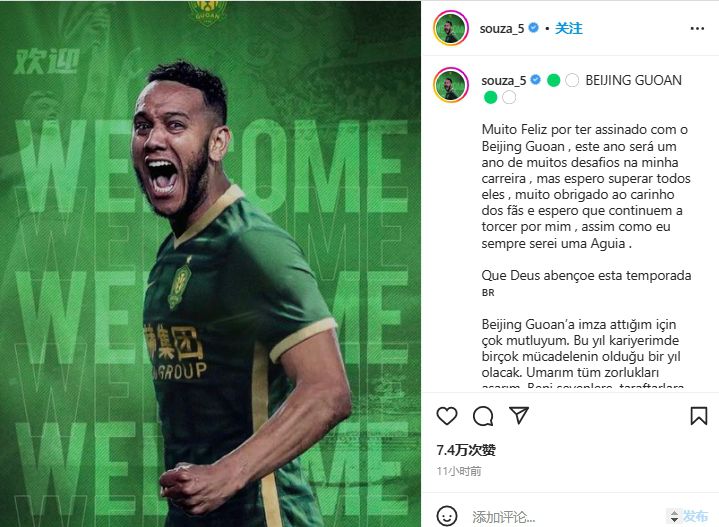
Task: Share the post via paper plane icon
Action: tap(519, 415)
